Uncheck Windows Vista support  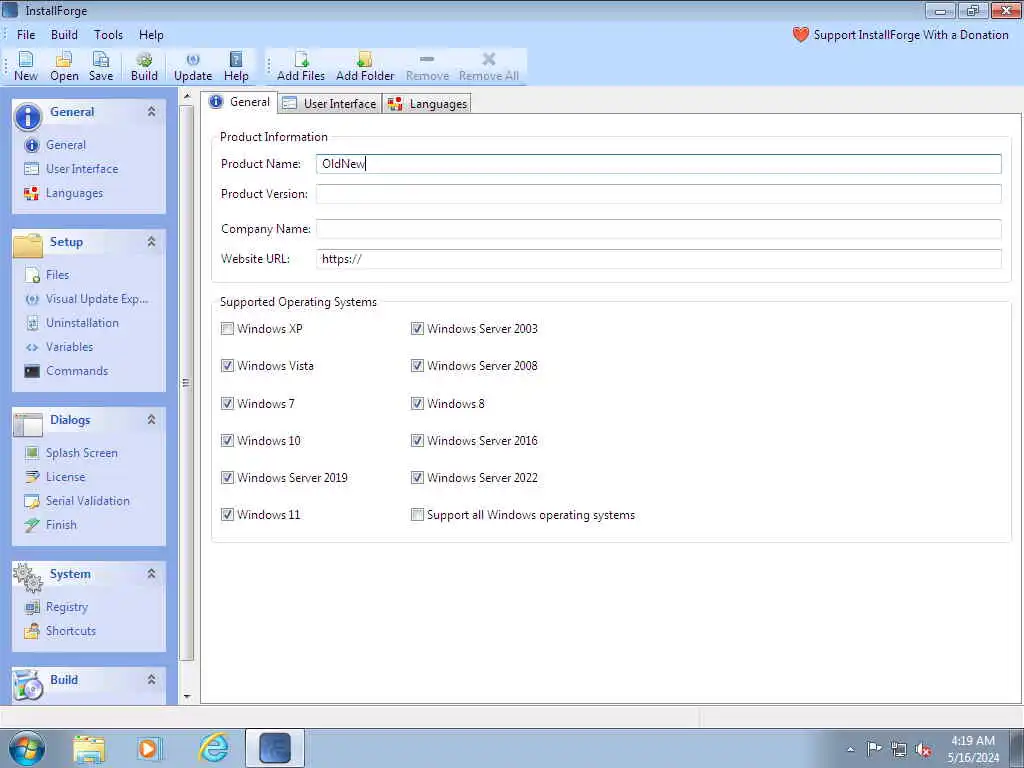click(227, 366)
